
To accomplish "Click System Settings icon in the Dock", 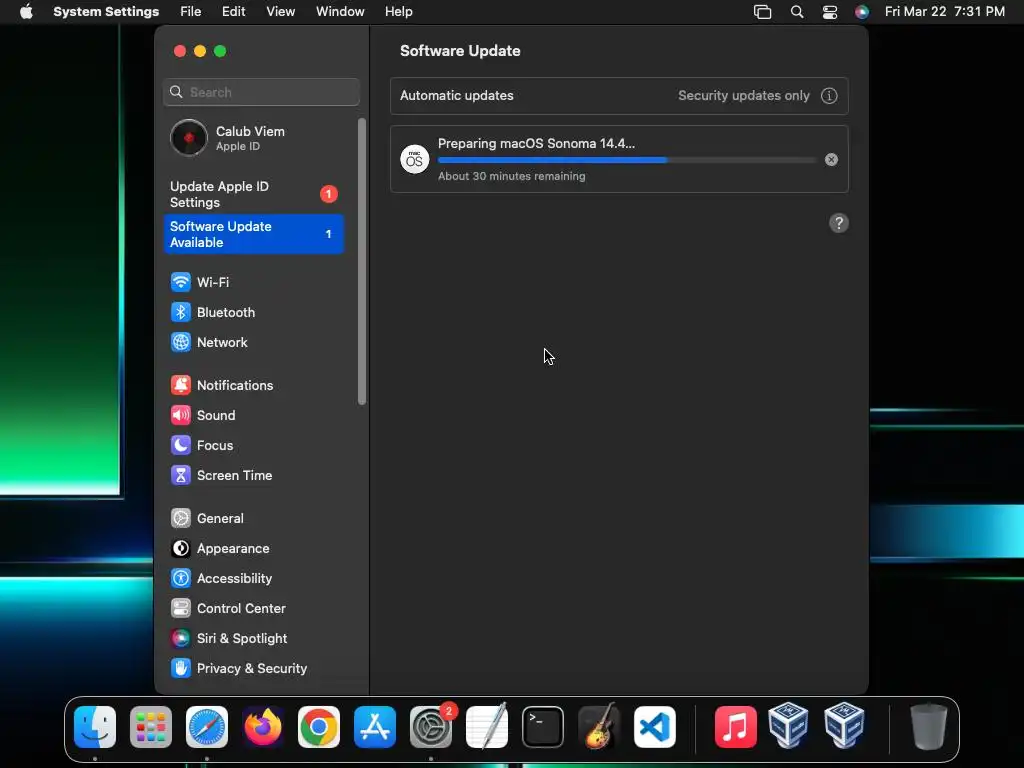I will (431, 727).
